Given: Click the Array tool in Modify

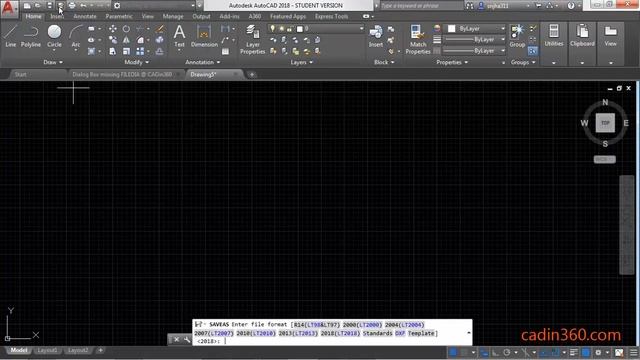Looking at the screenshot, I should (140, 51).
